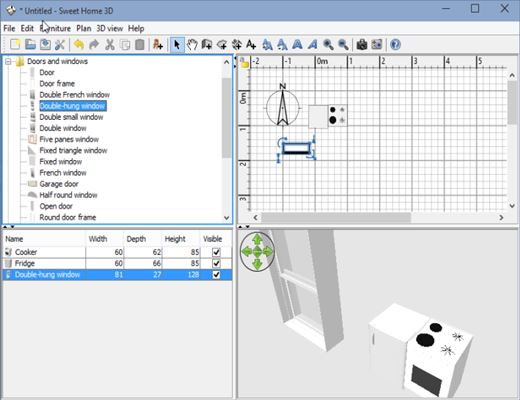Toggle Fridge visible checkbox

point(216,263)
